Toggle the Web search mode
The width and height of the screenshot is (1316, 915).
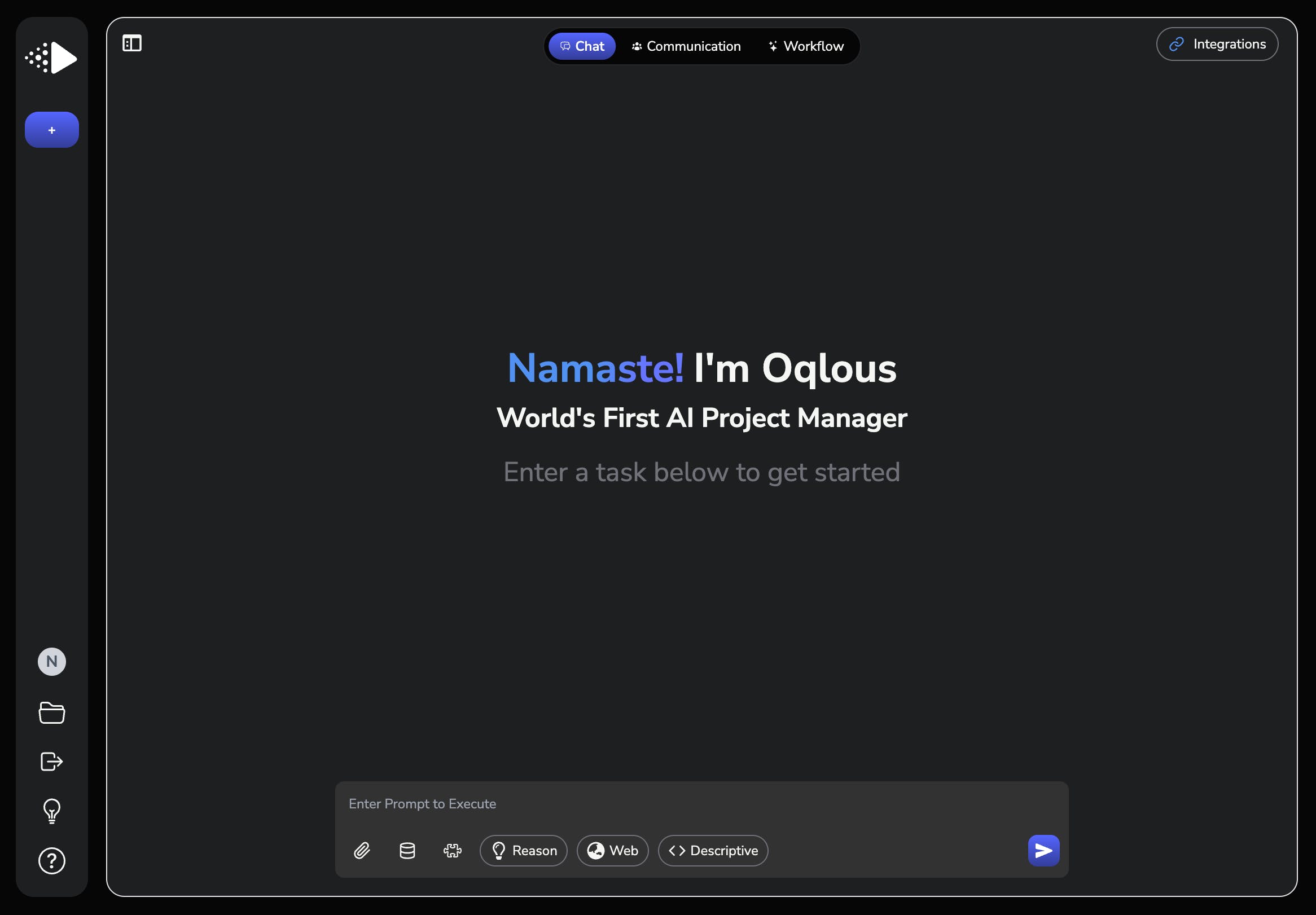pos(612,851)
